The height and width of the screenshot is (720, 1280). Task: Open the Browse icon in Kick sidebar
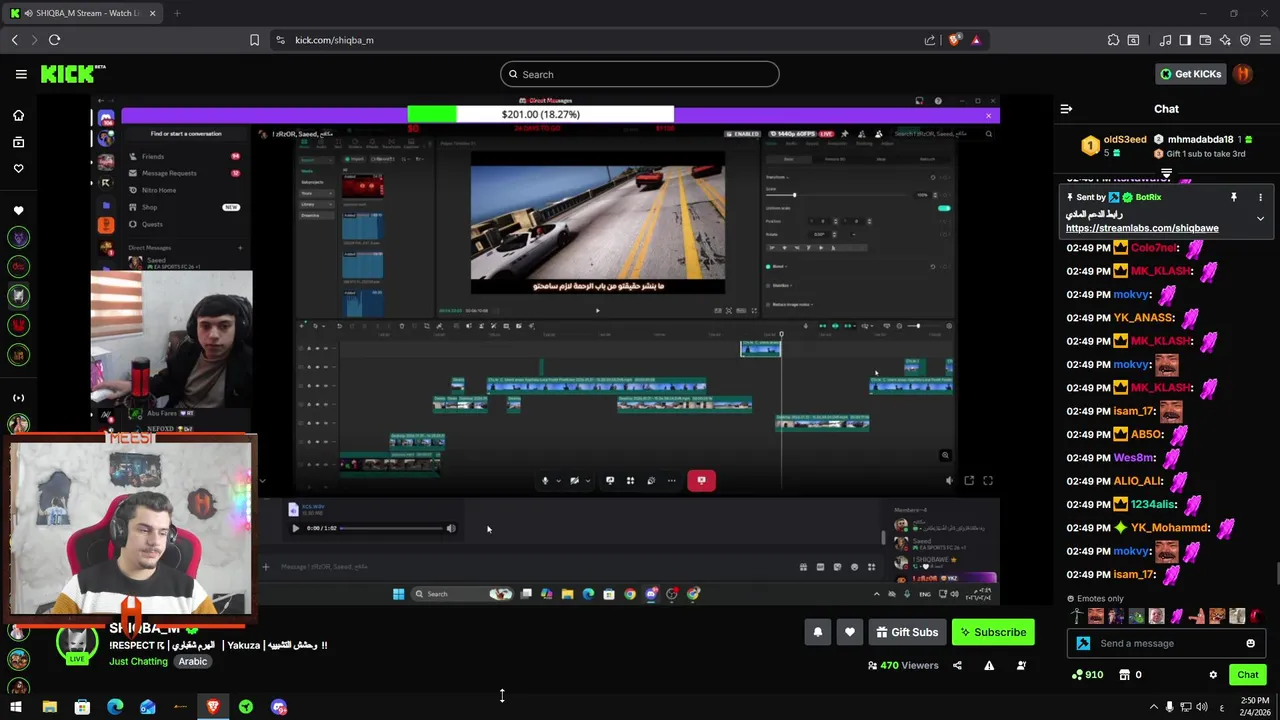[18, 142]
